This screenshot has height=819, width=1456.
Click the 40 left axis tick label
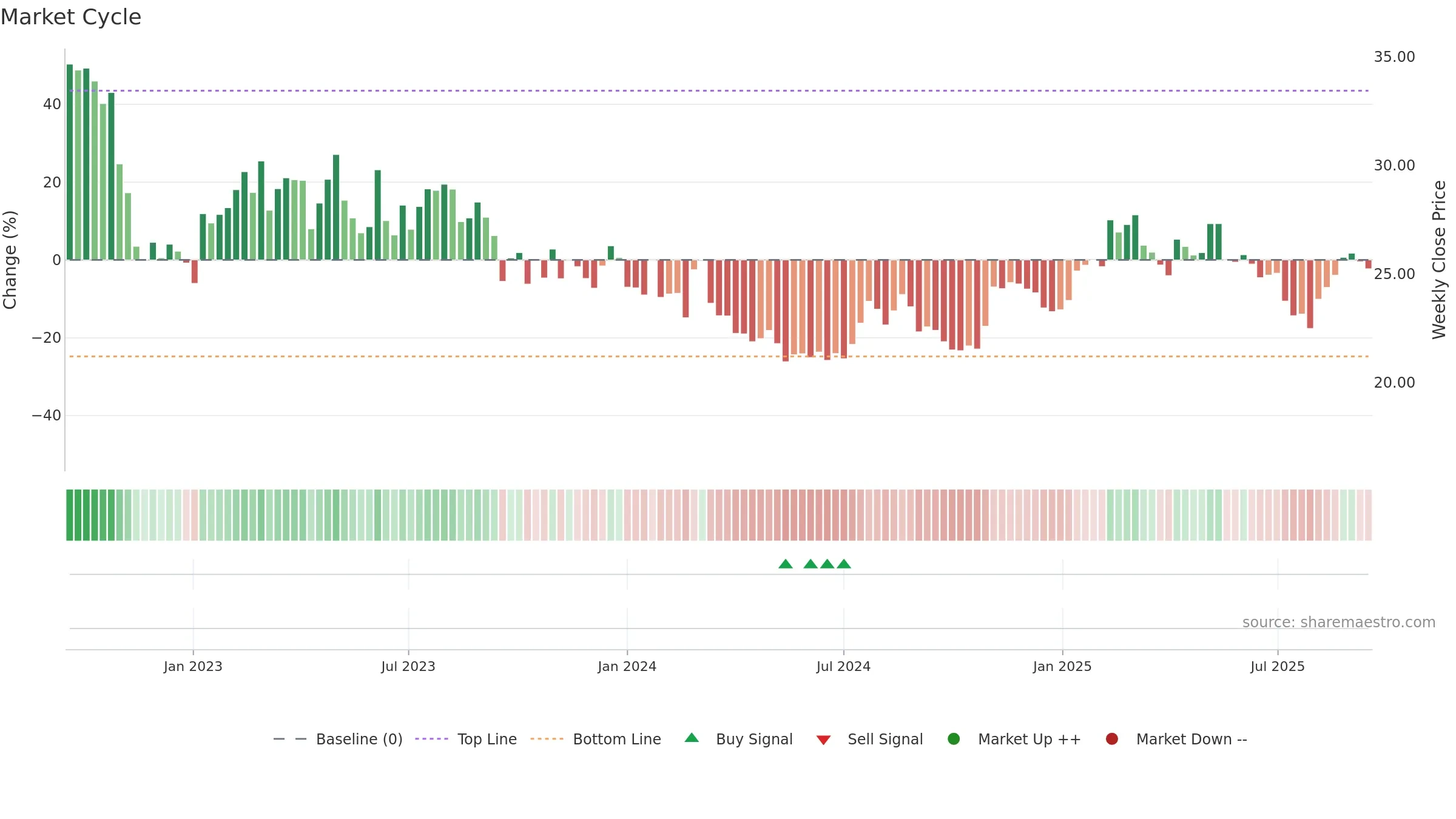click(x=52, y=104)
